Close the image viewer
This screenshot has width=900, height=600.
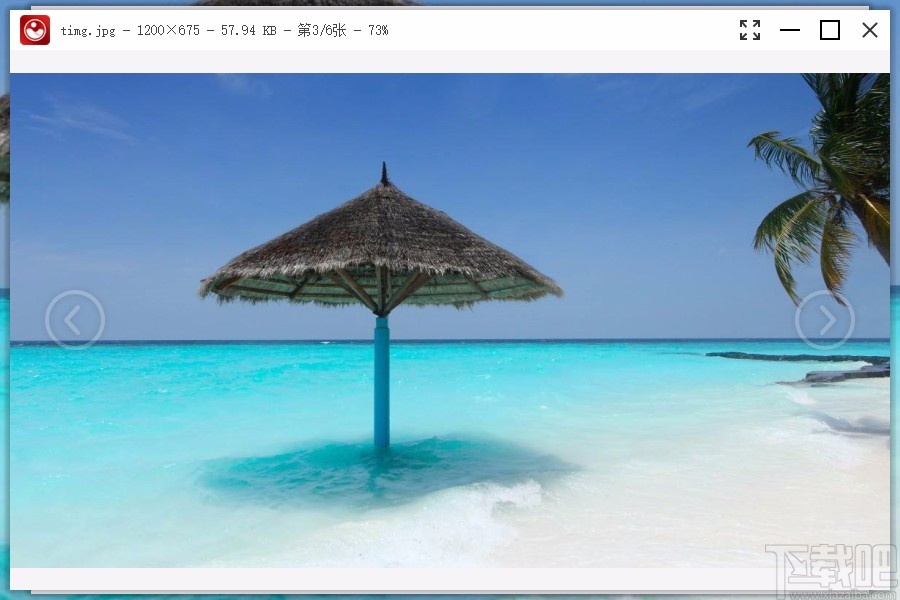pos(870,30)
